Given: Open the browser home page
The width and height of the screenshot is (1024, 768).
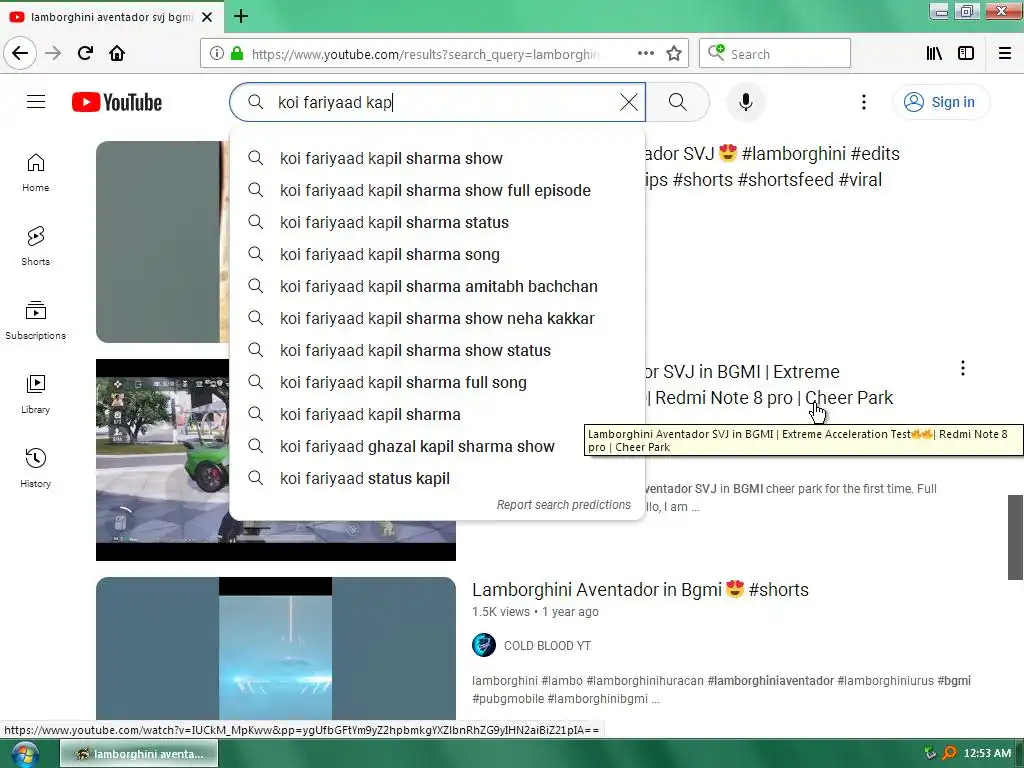Looking at the screenshot, I should coord(117,53).
